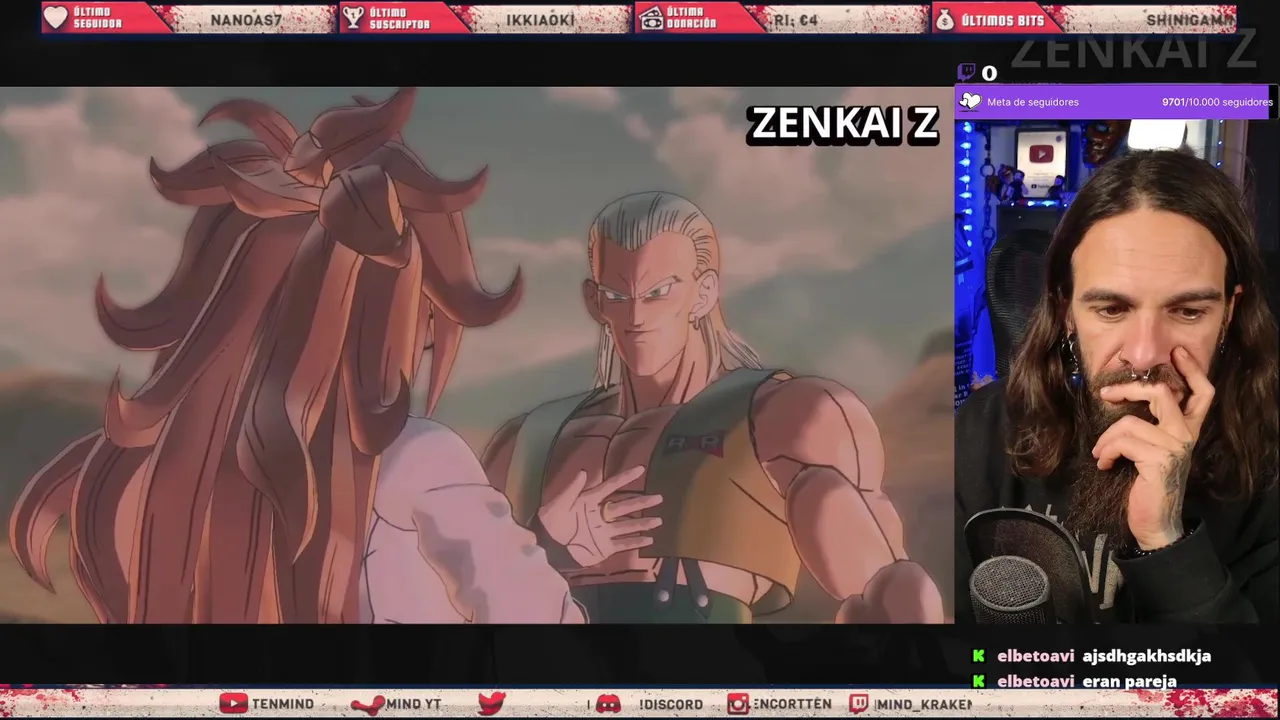Click the Discord icon in bottom bar
Screen dimensions: 1280x720
tap(608, 704)
